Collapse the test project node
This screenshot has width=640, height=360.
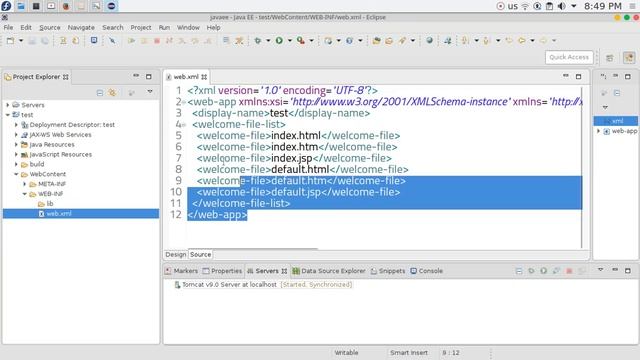coord(8,115)
